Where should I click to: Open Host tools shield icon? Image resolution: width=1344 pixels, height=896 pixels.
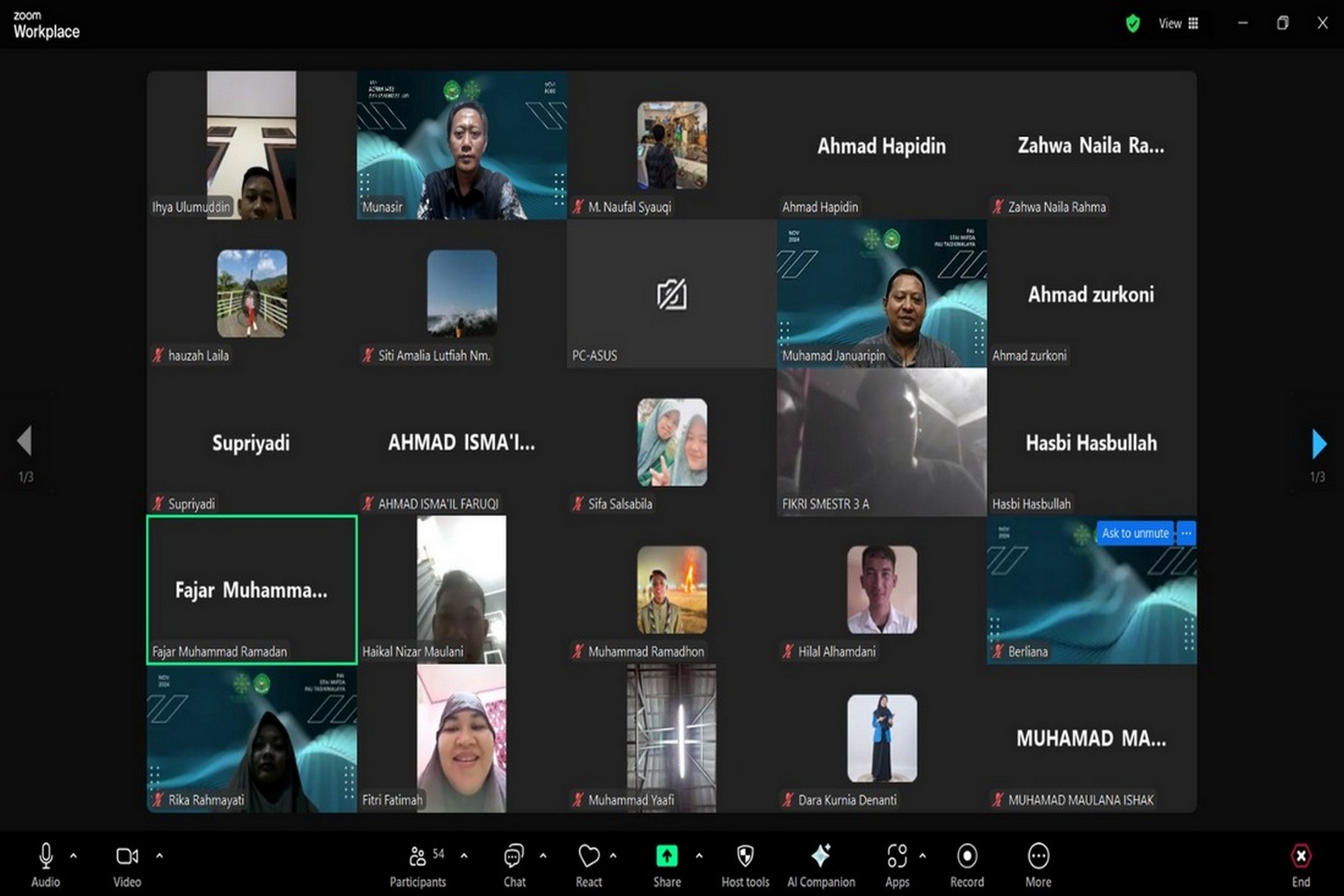click(x=745, y=856)
